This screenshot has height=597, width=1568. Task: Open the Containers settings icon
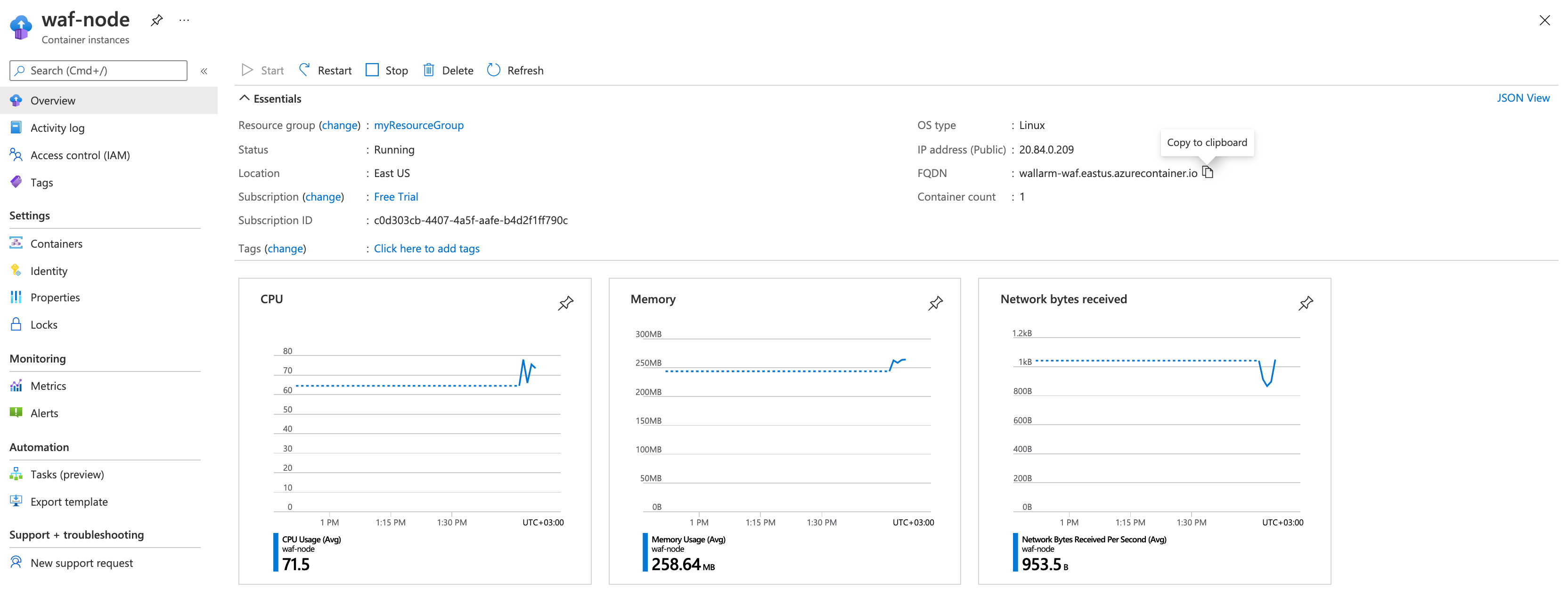[16, 243]
